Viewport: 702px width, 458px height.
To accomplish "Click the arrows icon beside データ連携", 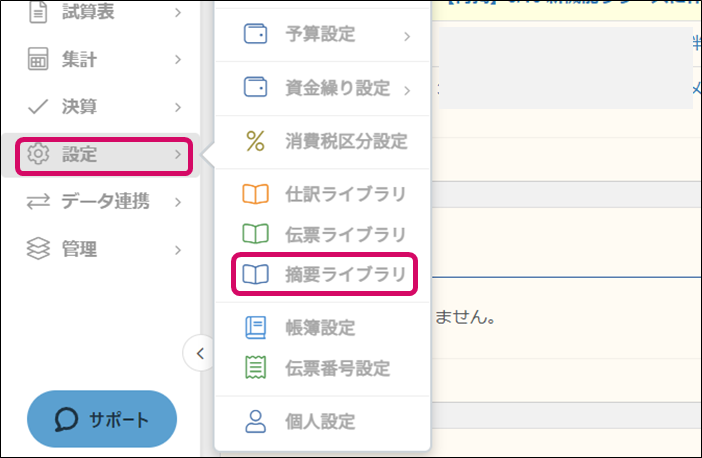I will click(38, 202).
